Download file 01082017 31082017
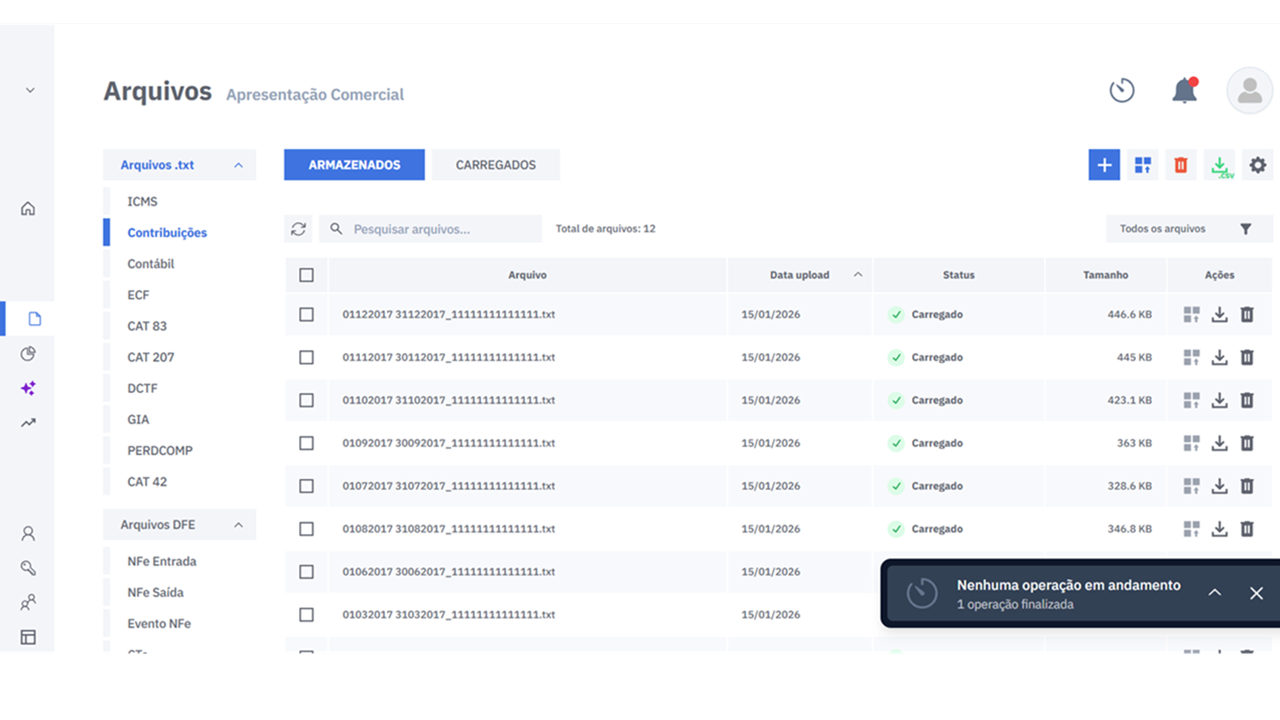Screen dimensions: 1280x720 click(x=1219, y=529)
